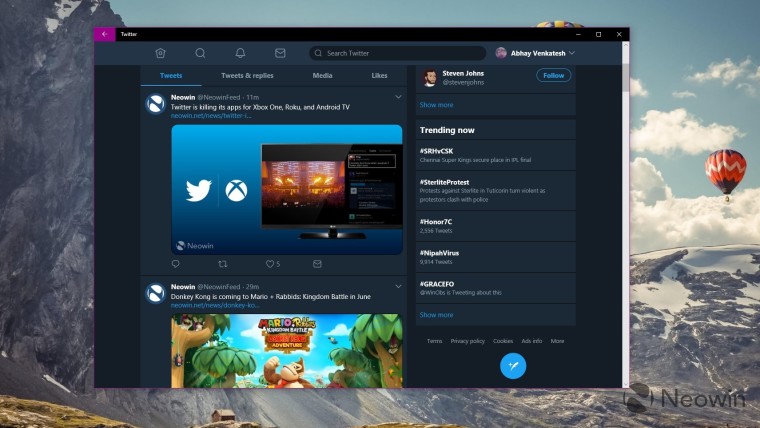The height and width of the screenshot is (428, 760).
Task: Switch to the Media tab
Action: [322, 76]
